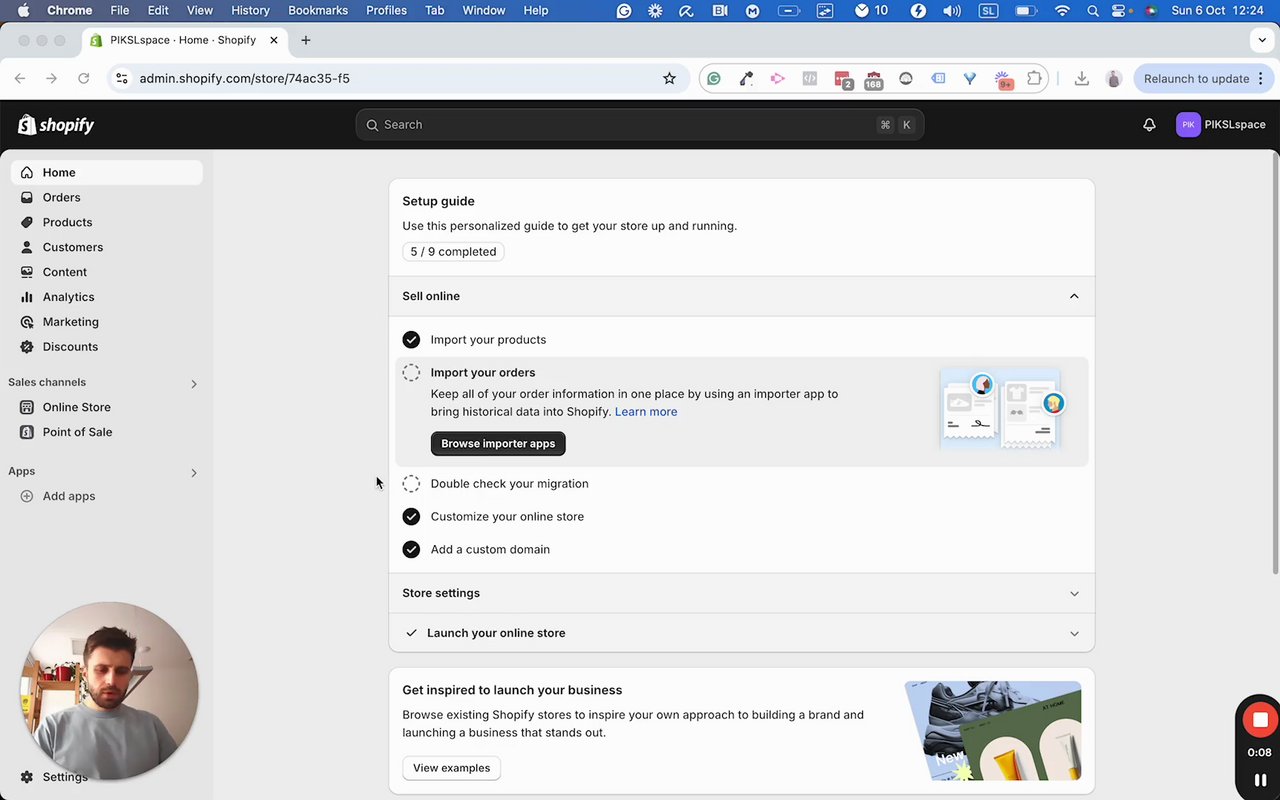Open the PIKSLspace account menu
The height and width of the screenshot is (800, 1280).
click(x=1221, y=125)
